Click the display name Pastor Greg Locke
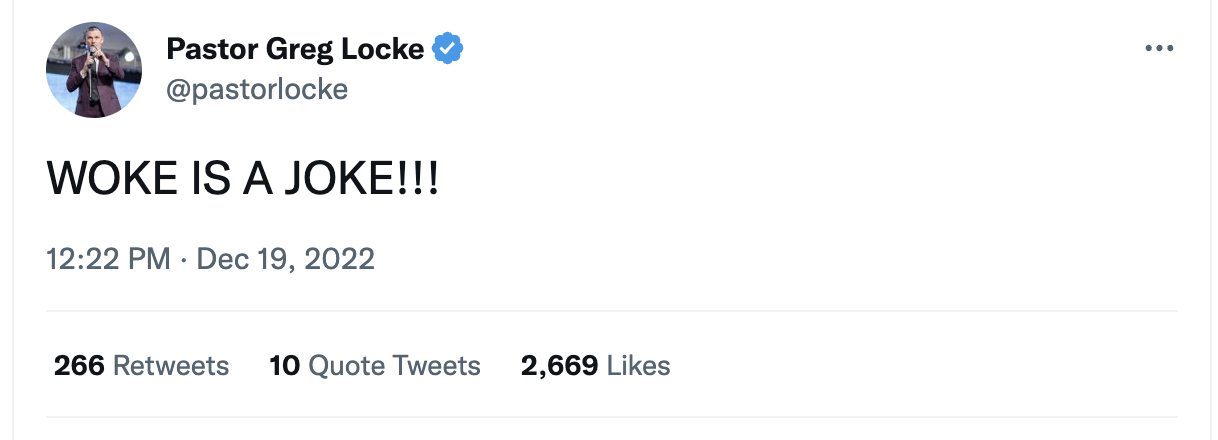Screen dimensions: 1218x440 (x=295, y=48)
